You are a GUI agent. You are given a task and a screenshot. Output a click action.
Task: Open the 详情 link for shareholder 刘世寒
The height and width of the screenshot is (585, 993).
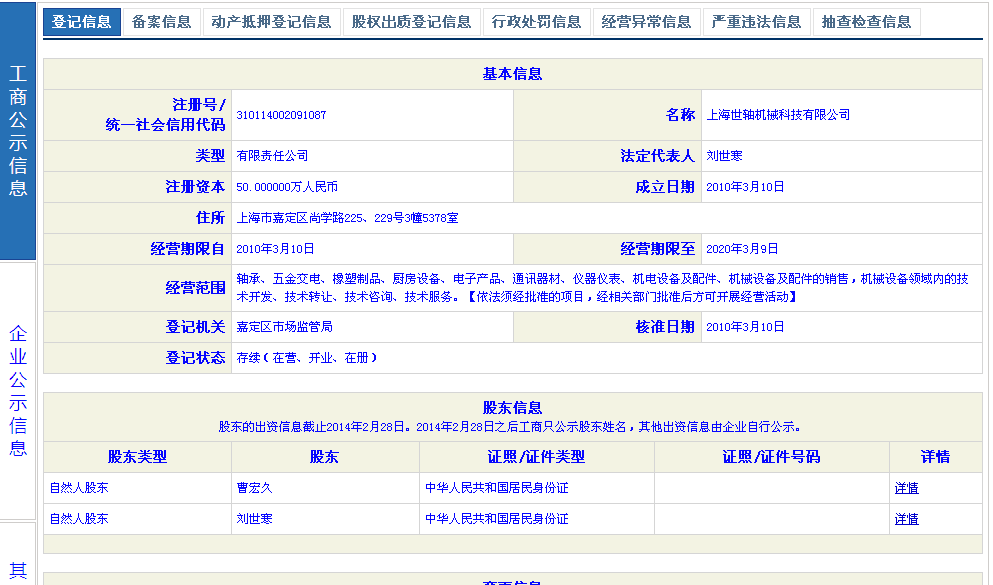(x=906, y=519)
